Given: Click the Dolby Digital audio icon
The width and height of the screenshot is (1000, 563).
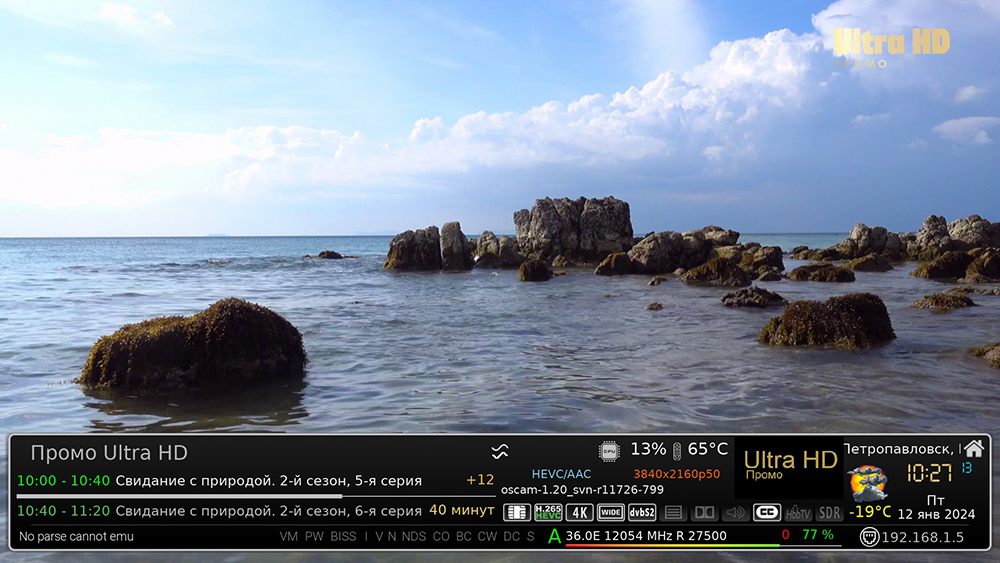Looking at the screenshot, I should [704, 513].
